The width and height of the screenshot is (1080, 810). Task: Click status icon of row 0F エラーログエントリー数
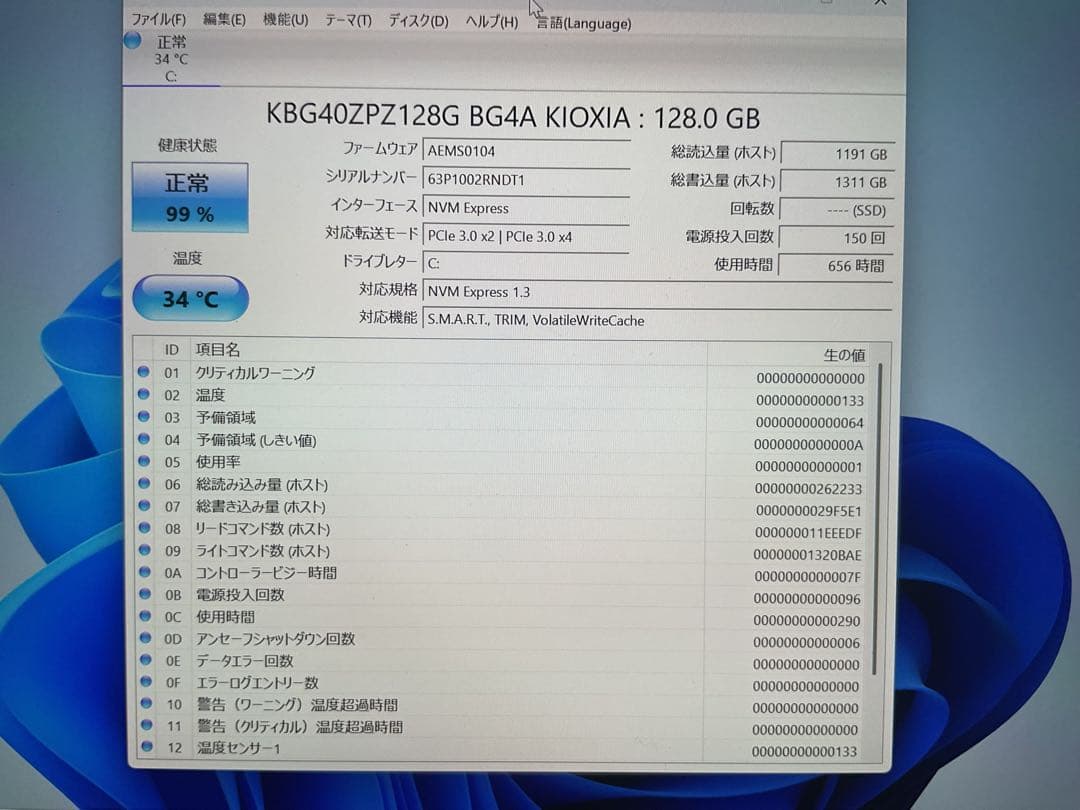tap(145, 681)
